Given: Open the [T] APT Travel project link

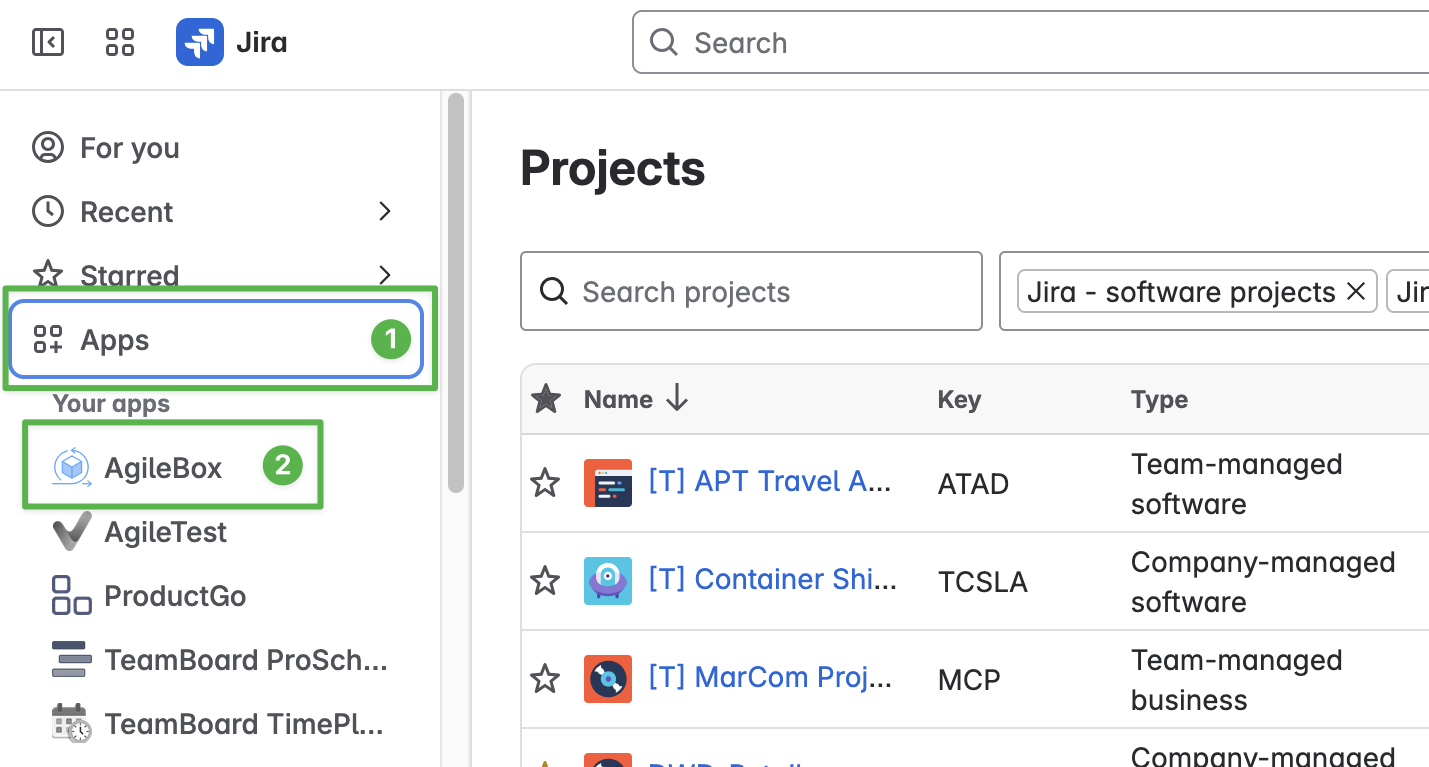Looking at the screenshot, I should (x=769, y=482).
